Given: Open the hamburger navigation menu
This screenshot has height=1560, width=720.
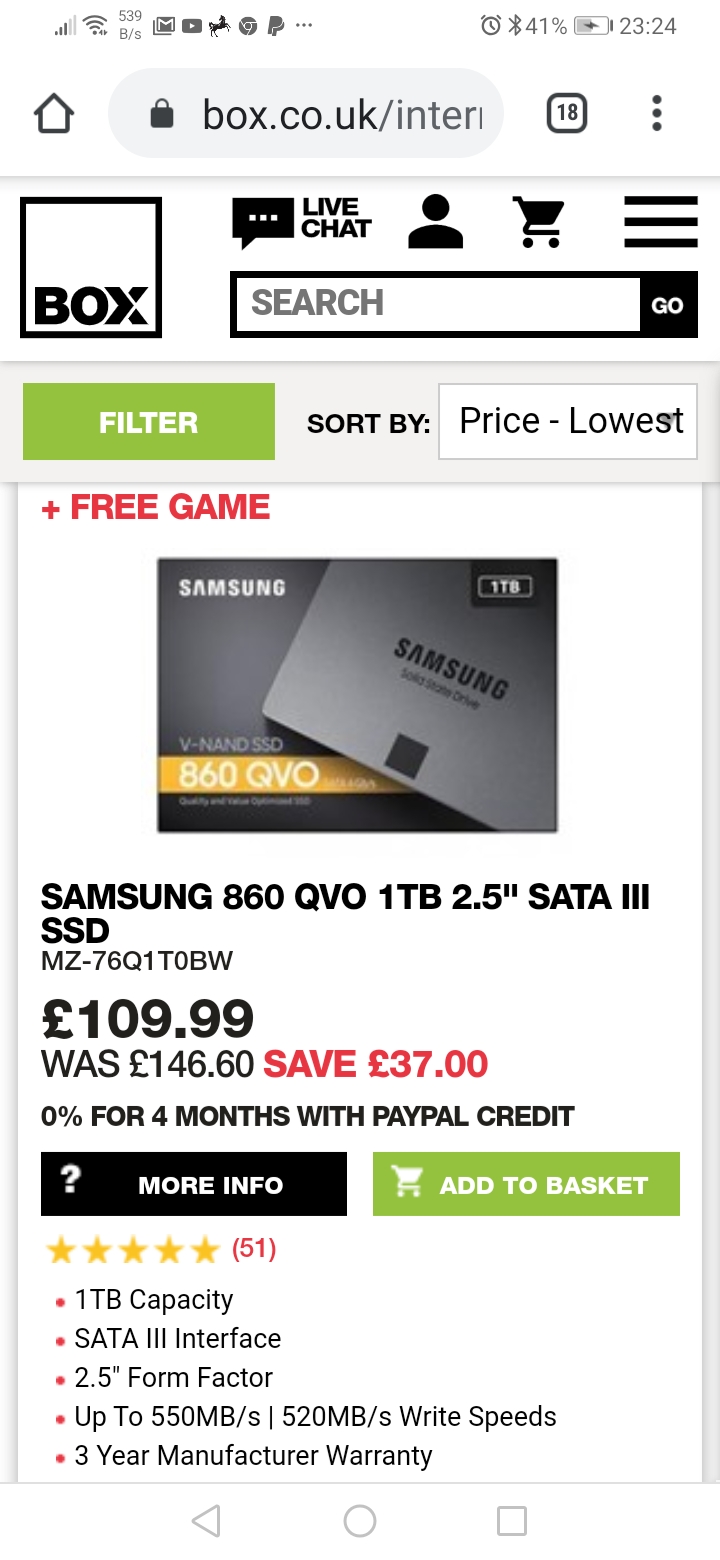Looking at the screenshot, I should pos(661,221).
